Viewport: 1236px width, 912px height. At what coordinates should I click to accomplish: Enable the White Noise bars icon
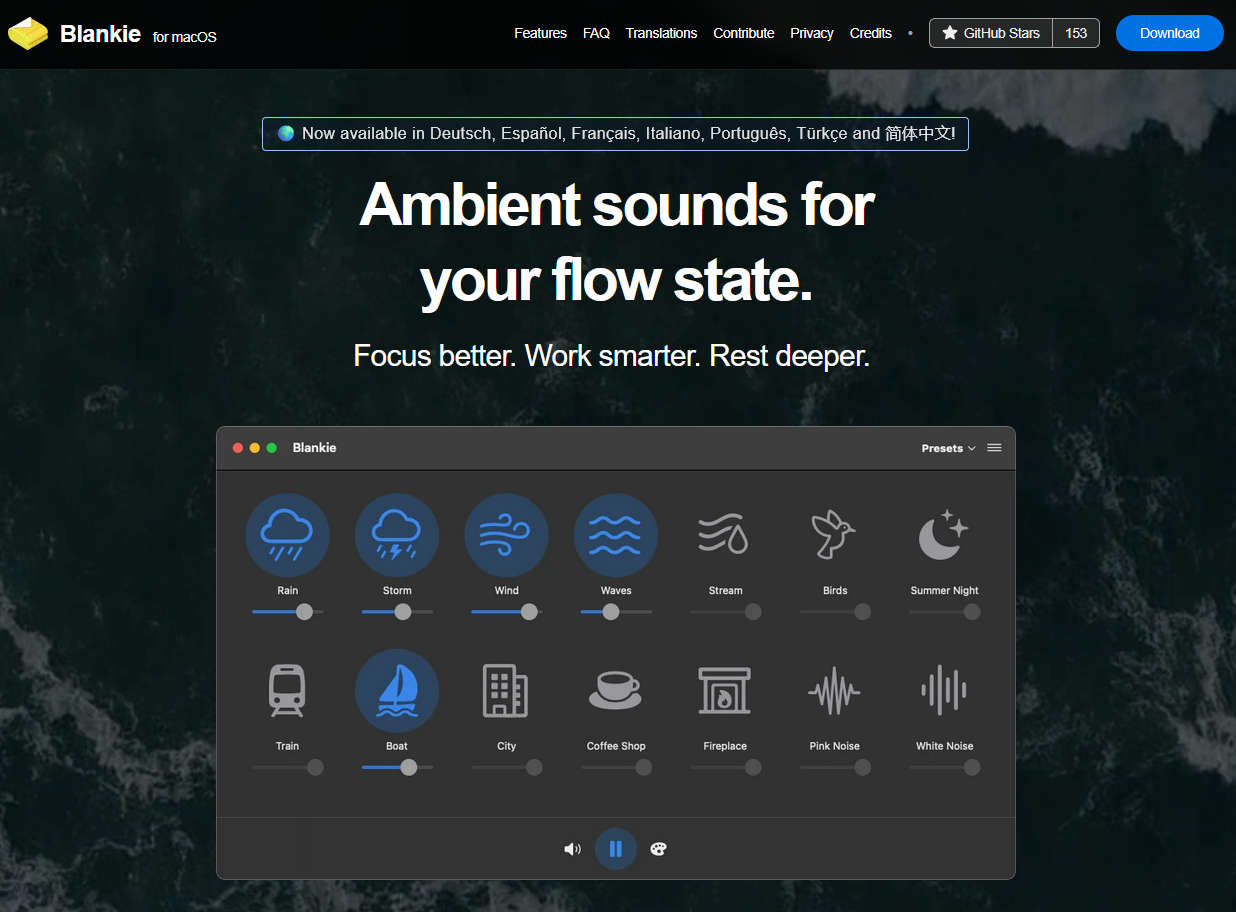point(944,691)
